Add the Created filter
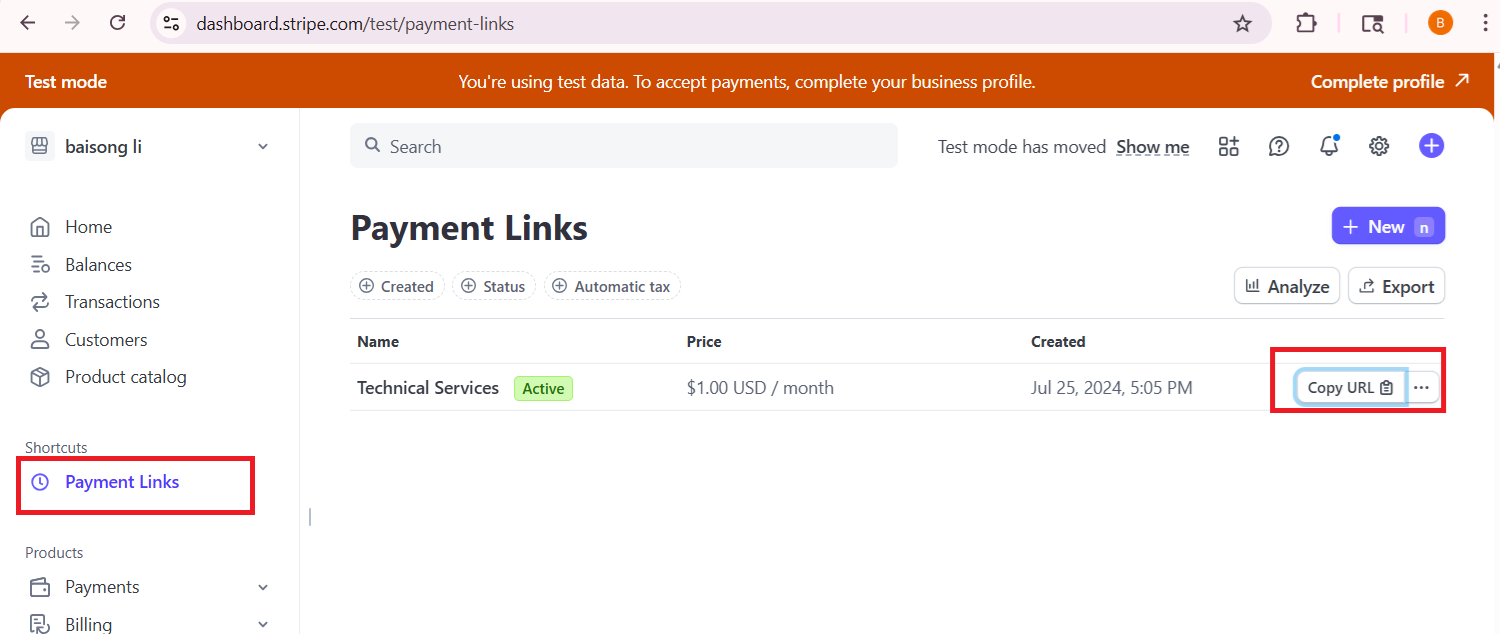This screenshot has width=1500, height=634. [396, 287]
